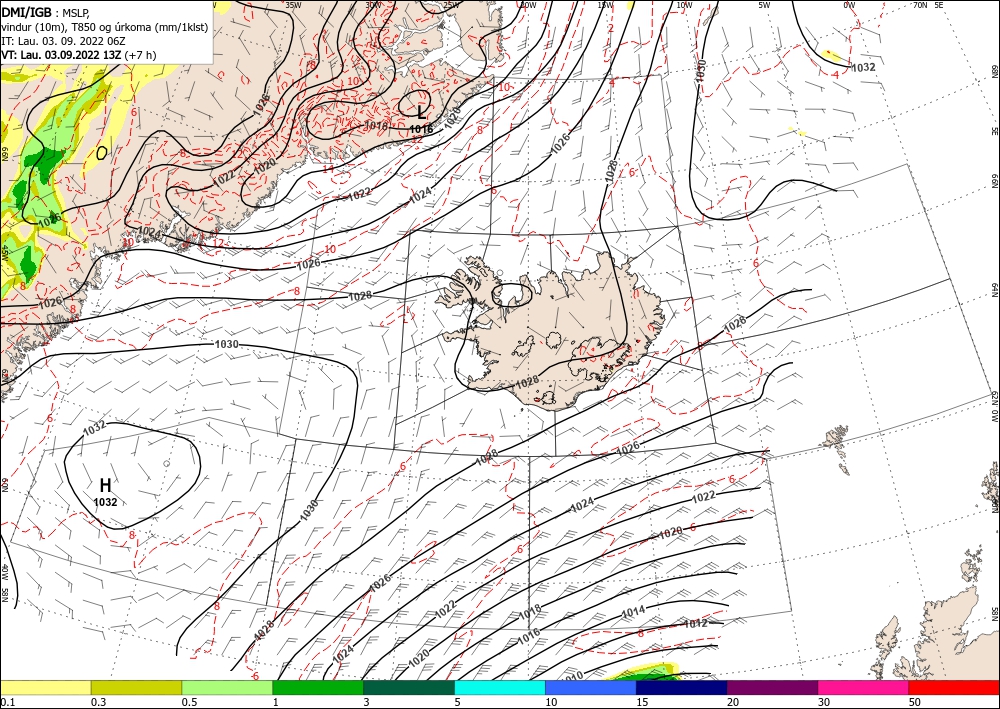Click the yellow 0.1 mm legend swatch

[x=45, y=687]
